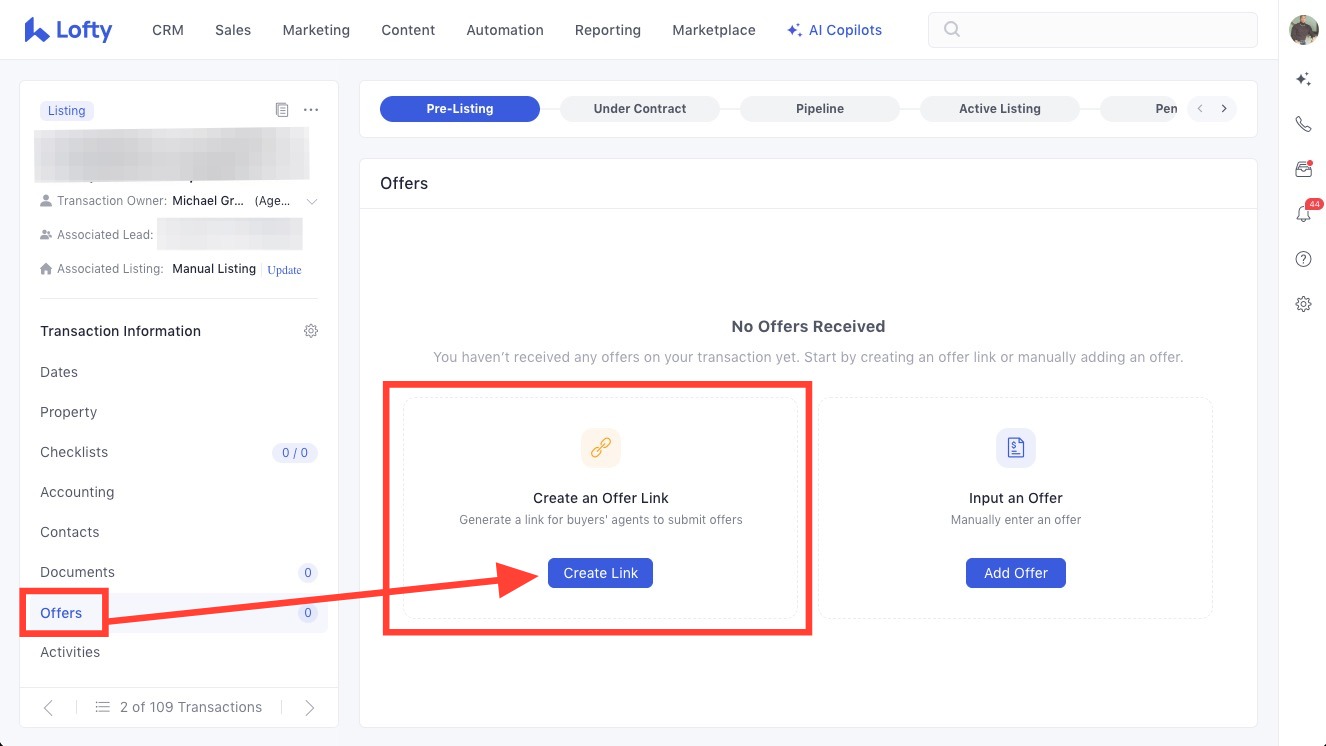Open the Marketing menu
Screen dimensions: 1326x746
tap(316, 30)
